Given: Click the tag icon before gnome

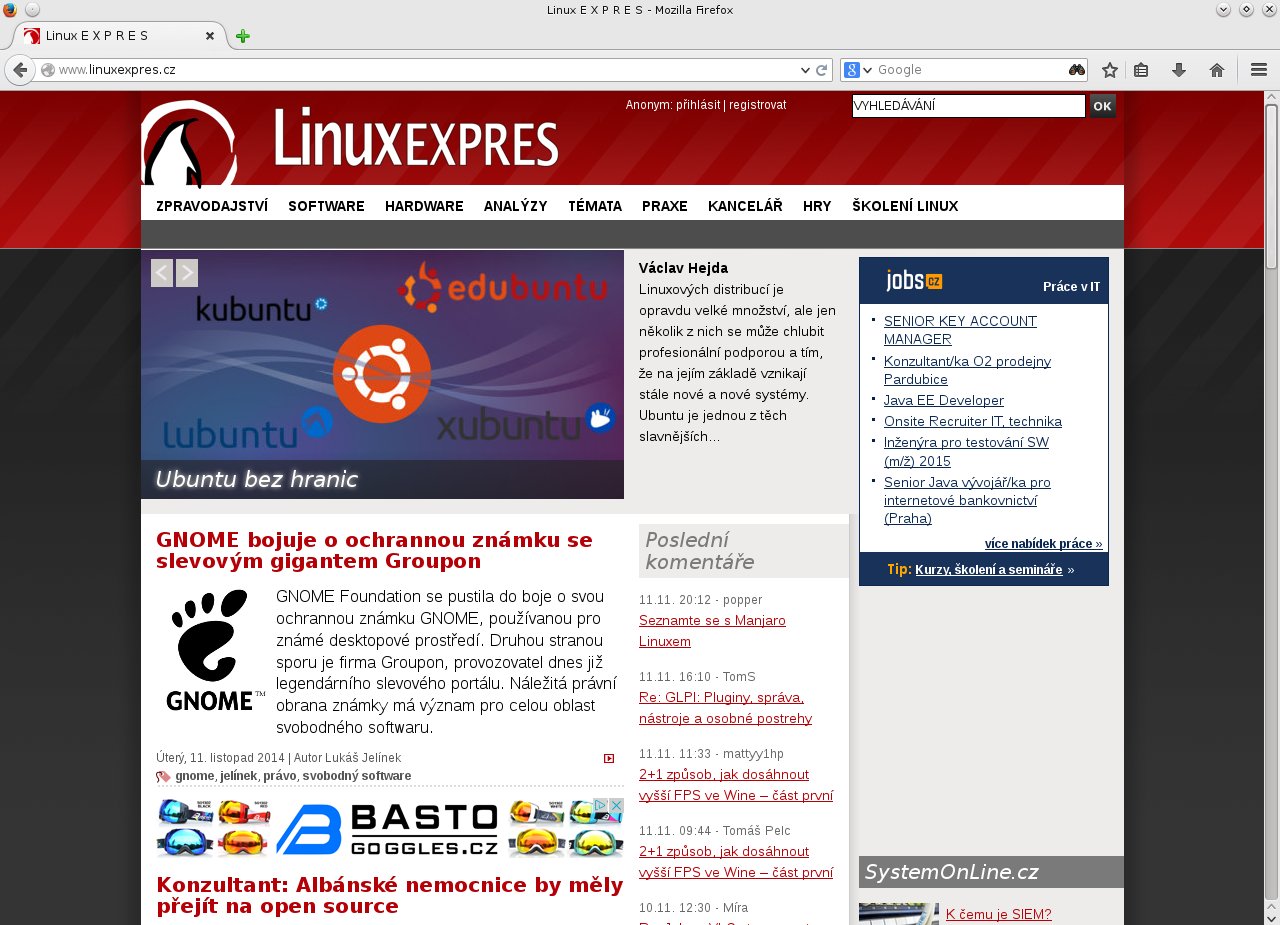Looking at the screenshot, I should pyautogui.click(x=163, y=776).
